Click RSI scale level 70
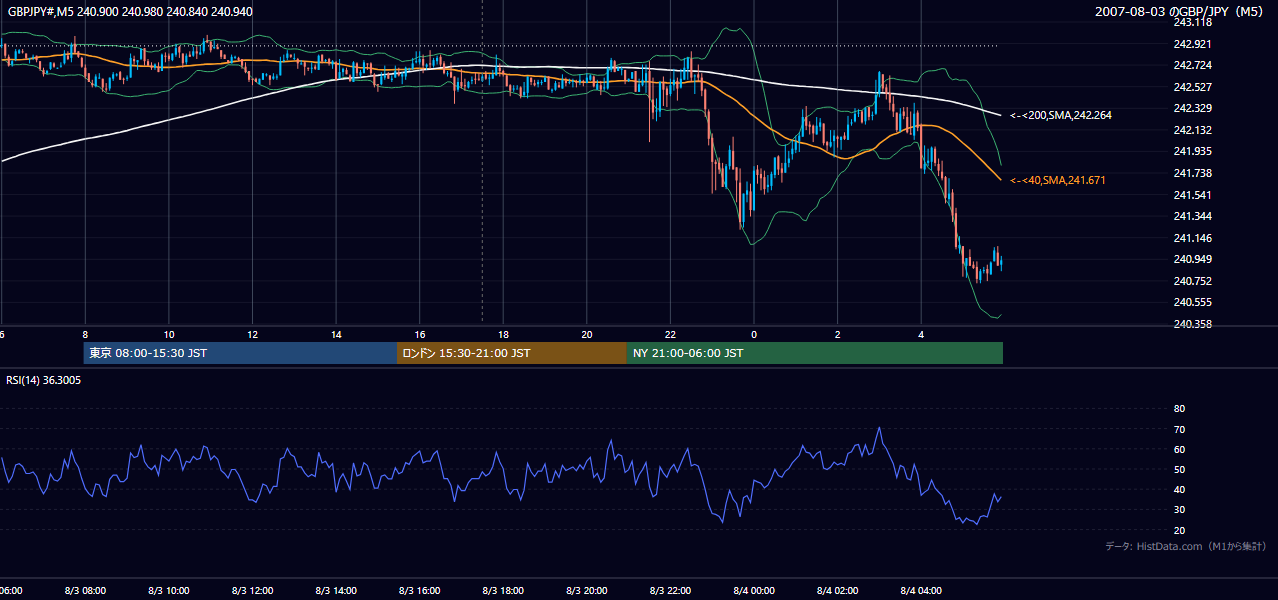 tap(1179, 429)
